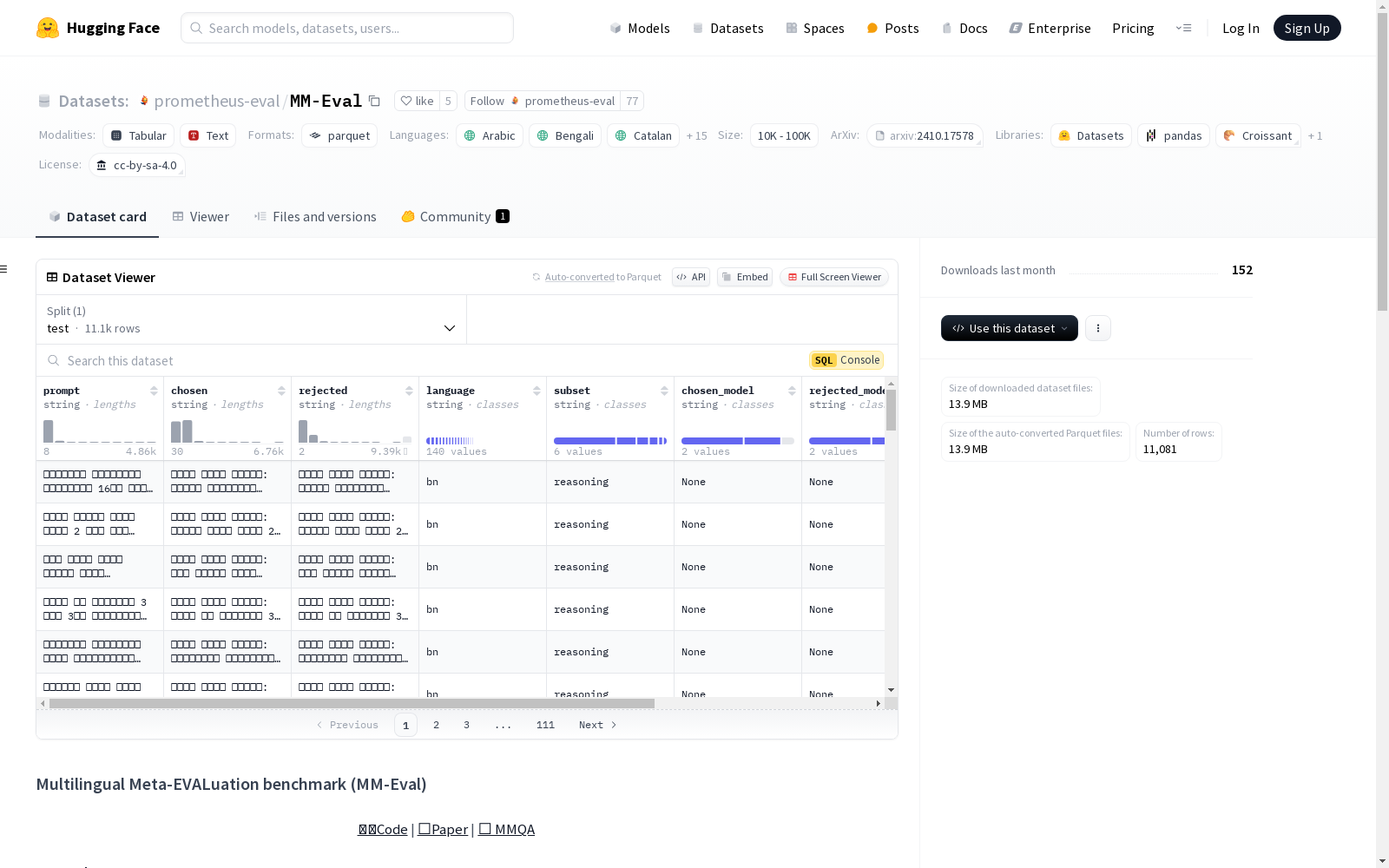
Task: Sort by the rejected column
Action: point(409,391)
